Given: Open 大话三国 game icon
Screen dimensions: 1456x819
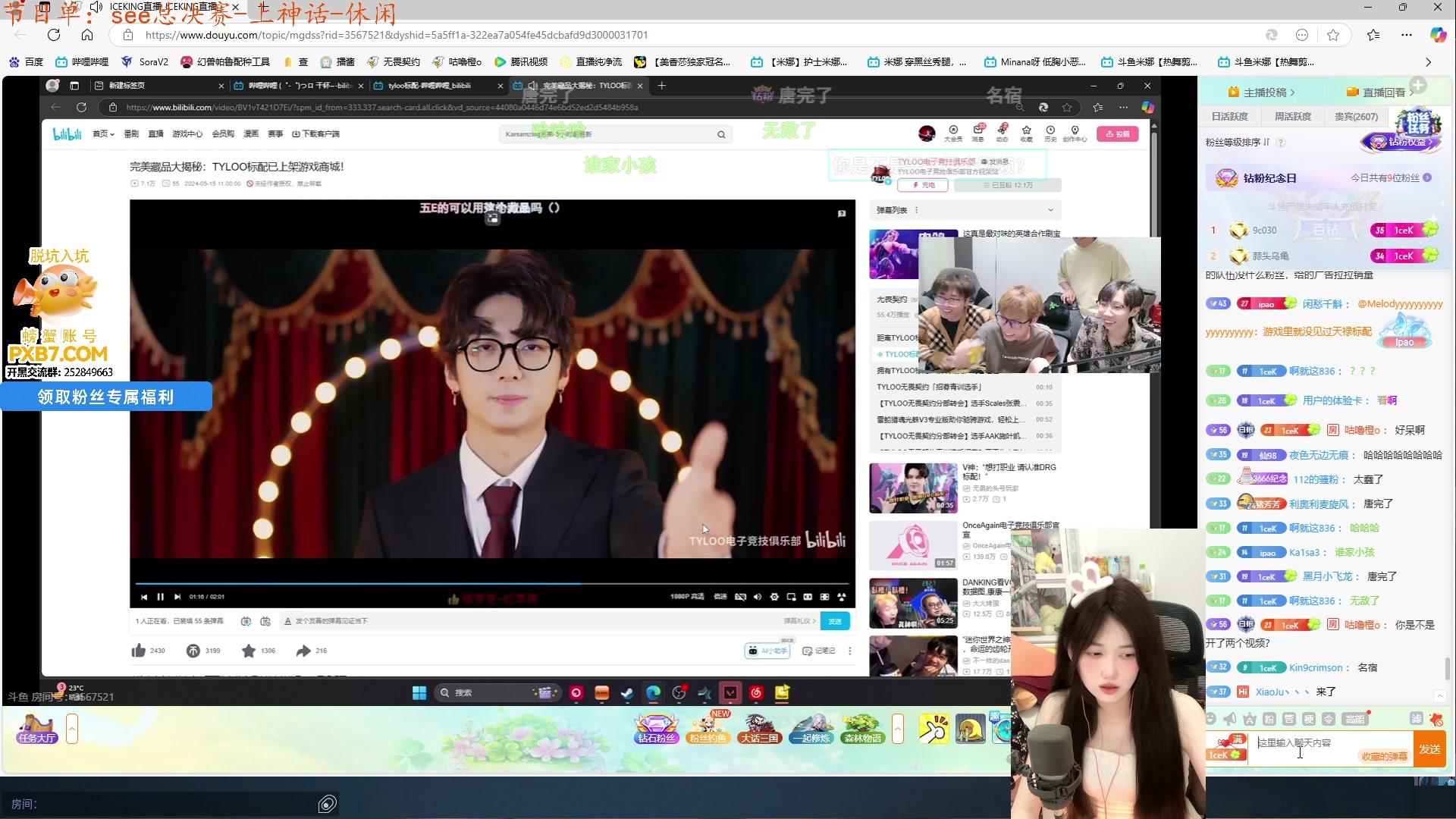Looking at the screenshot, I should [760, 729].
